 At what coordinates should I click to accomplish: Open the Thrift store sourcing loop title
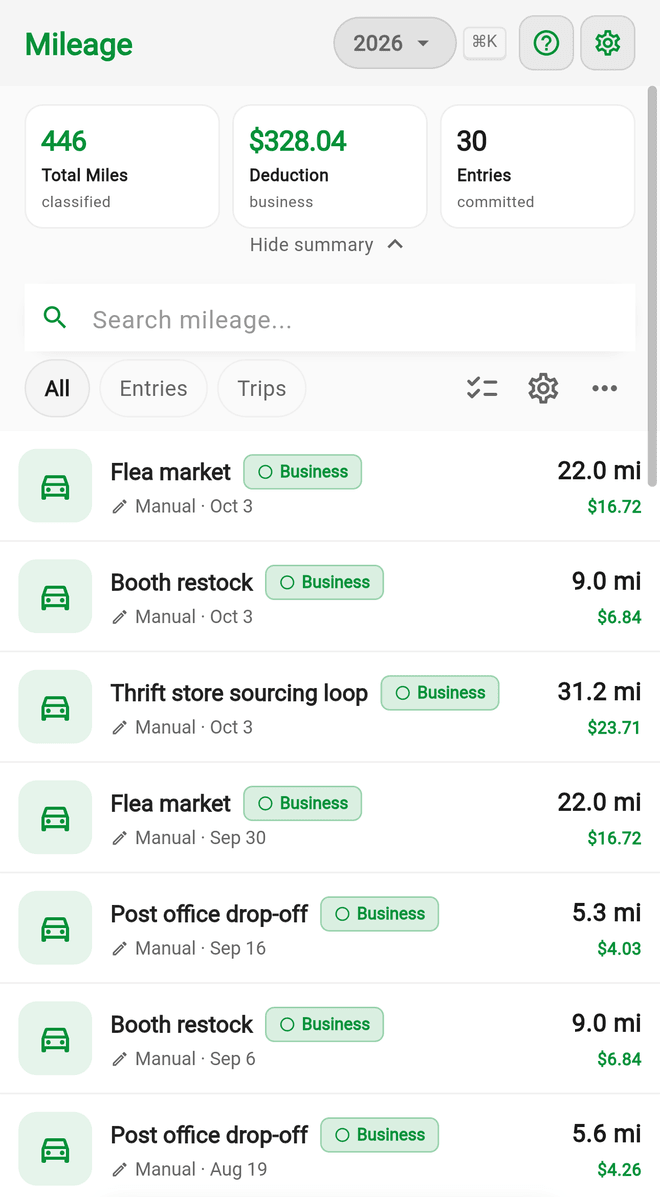coord(239,693)
